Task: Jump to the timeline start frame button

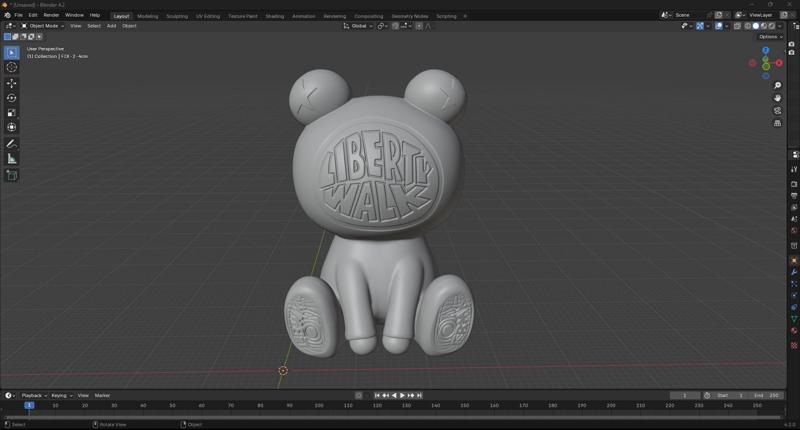Action: tap(377, 395)
